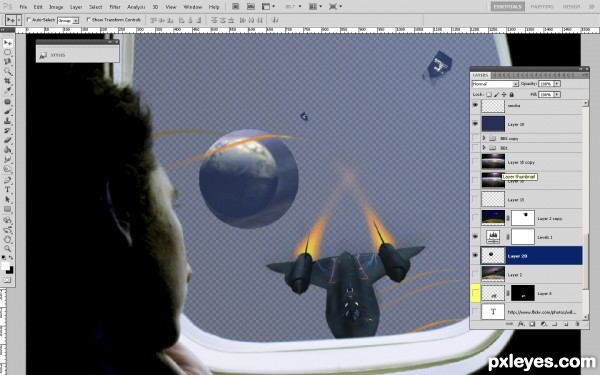Open the Layer menu
The image size is (600, 375).
pyautogui.click(x=76, y=7)
